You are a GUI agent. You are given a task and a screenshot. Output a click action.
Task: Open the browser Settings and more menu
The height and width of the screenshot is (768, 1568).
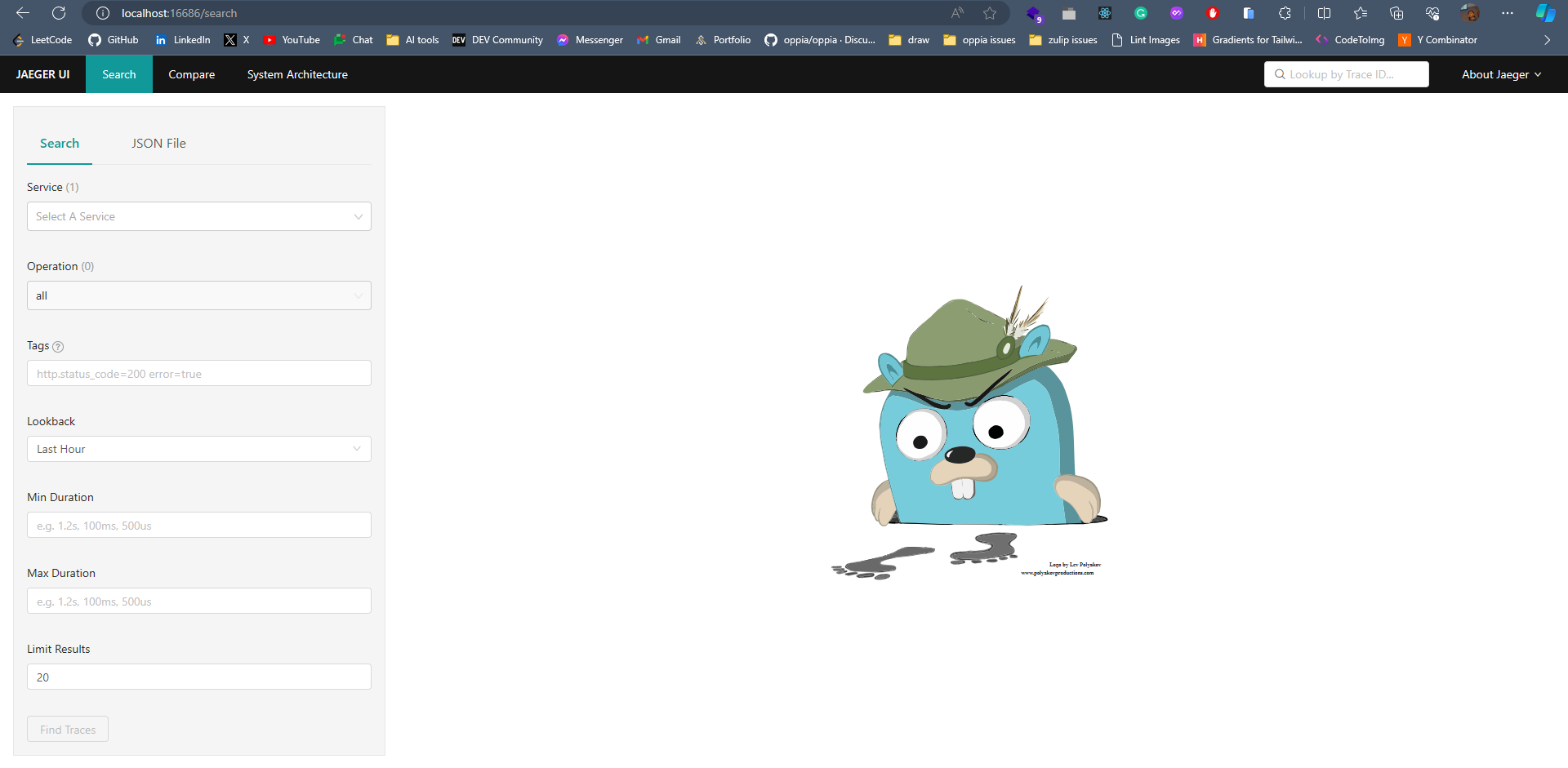tap(1508, 13)
